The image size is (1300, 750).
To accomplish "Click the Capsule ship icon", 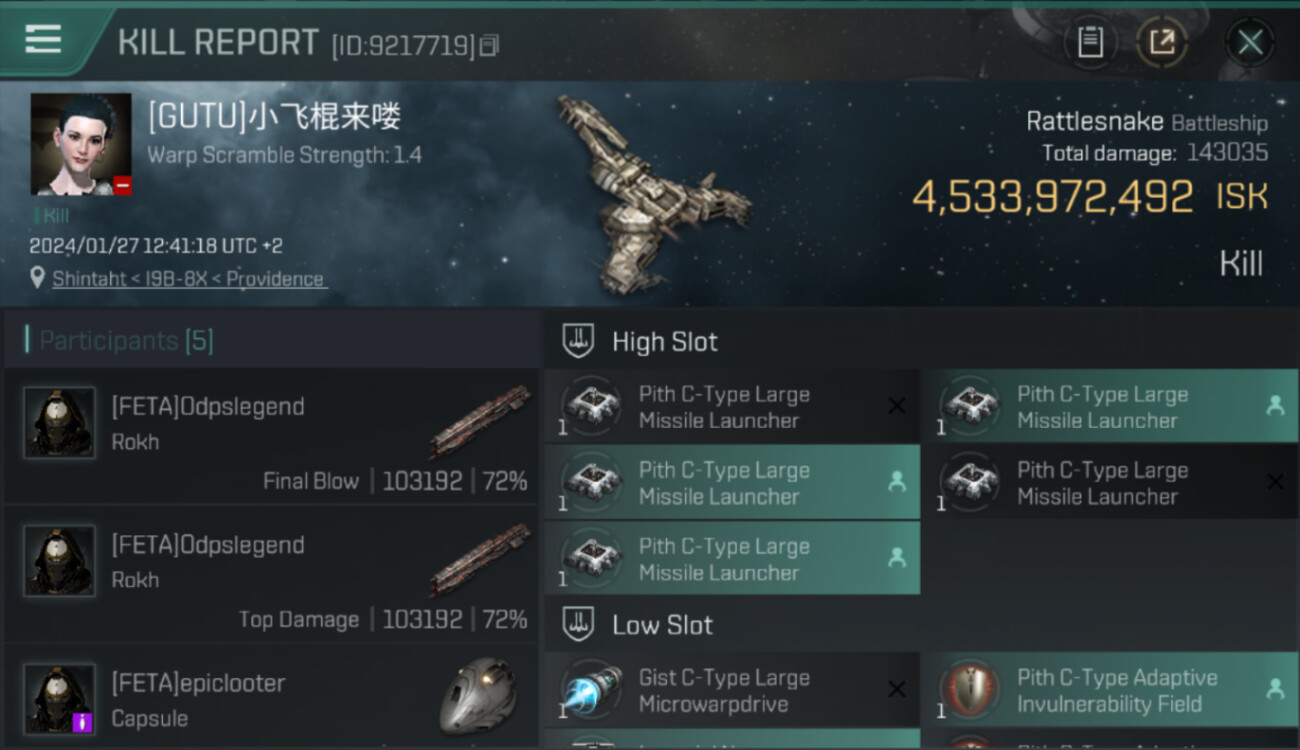I will 479,696.
